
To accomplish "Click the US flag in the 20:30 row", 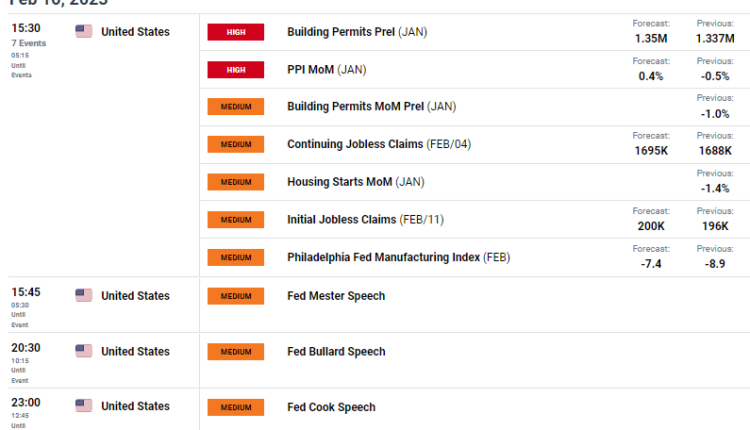I will click(84, 351).
